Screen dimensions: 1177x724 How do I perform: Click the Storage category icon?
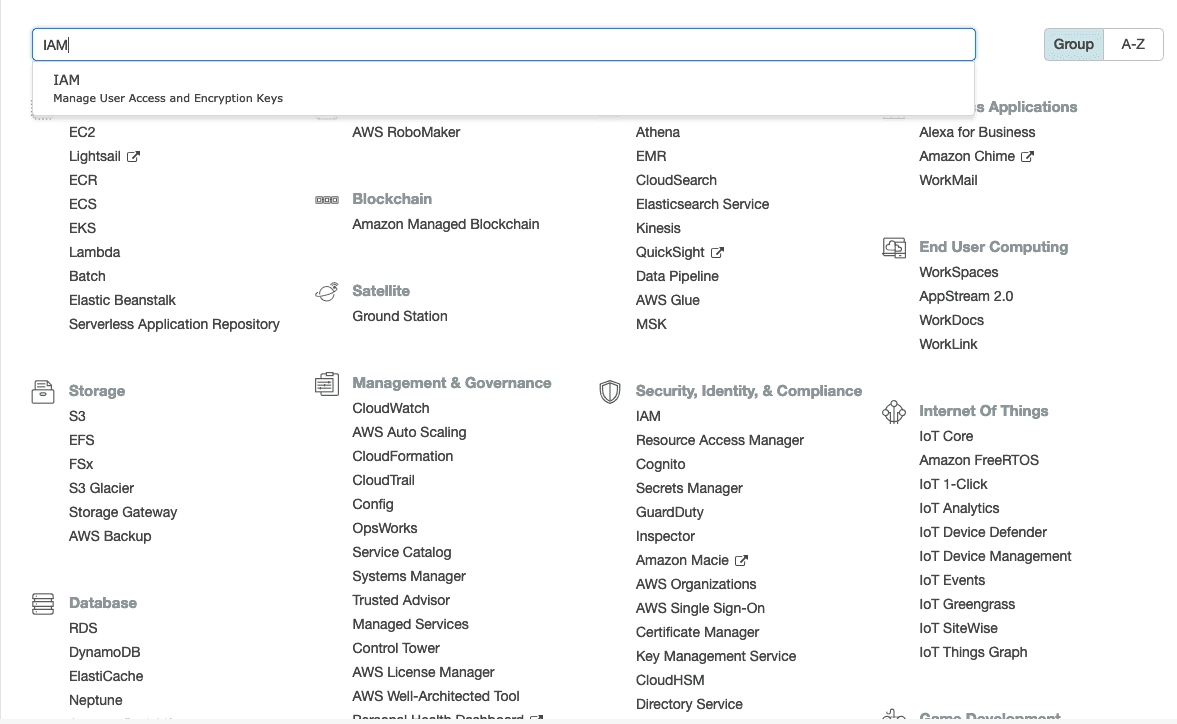(42, 391)
